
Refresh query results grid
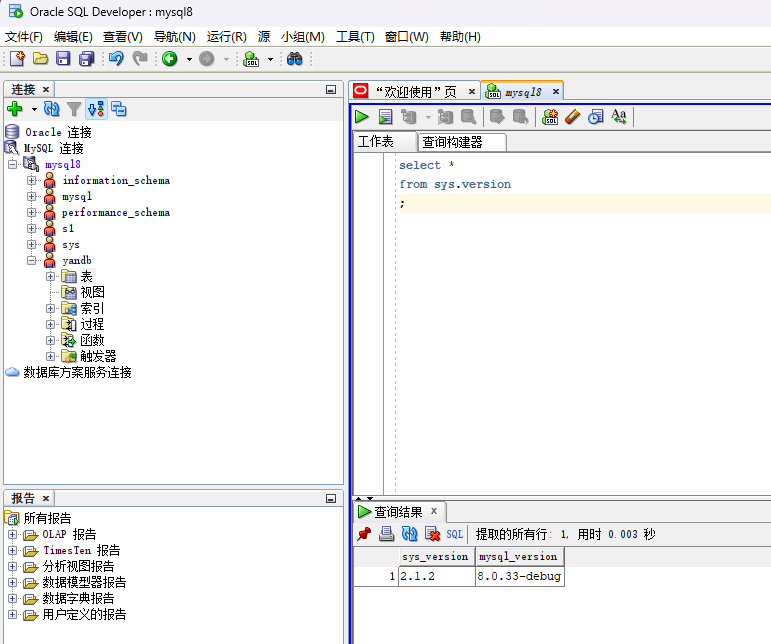[x=410, y=534]
